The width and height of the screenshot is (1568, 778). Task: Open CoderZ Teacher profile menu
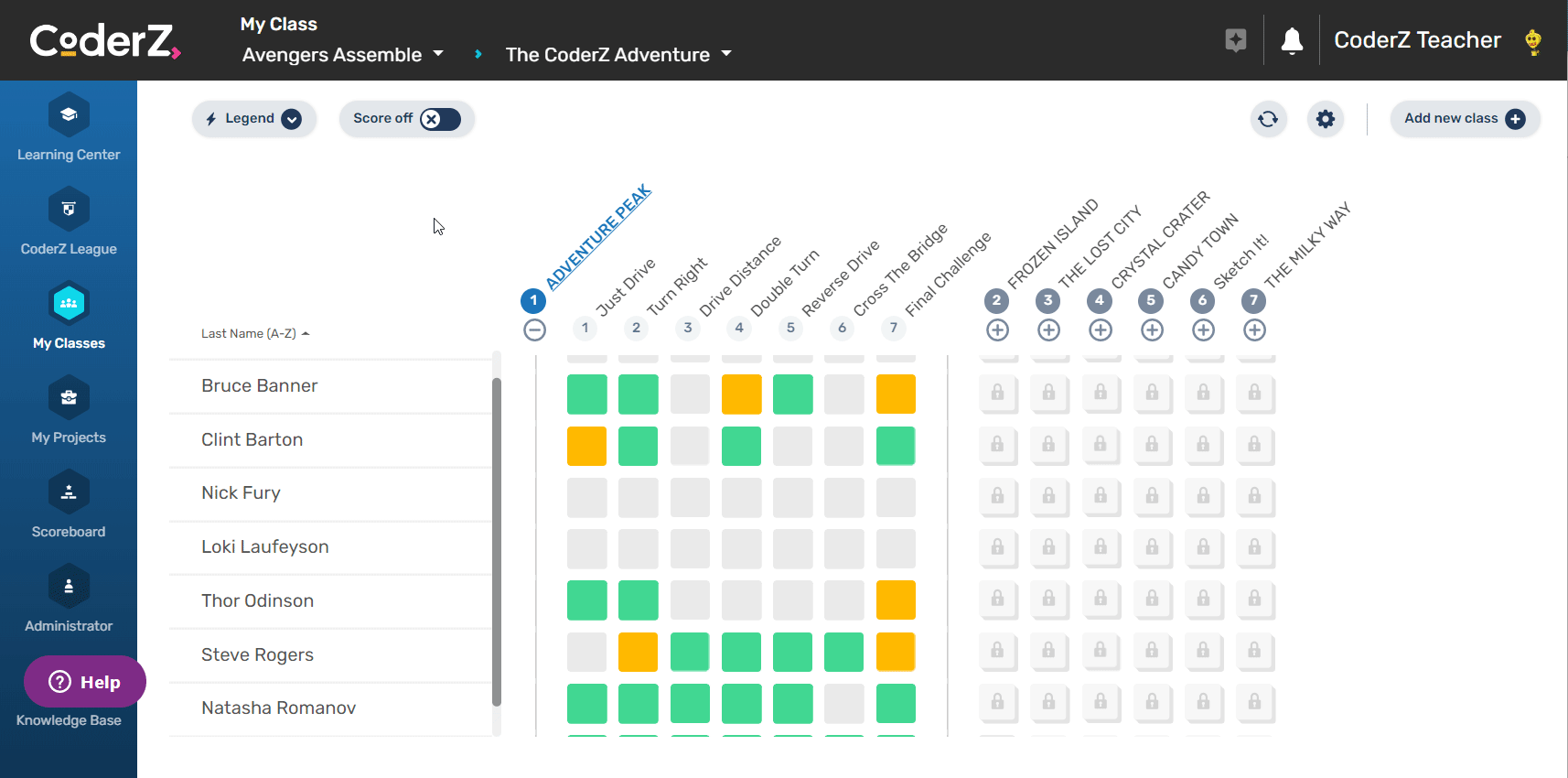pyautogui.click(x=1417, y=40)
